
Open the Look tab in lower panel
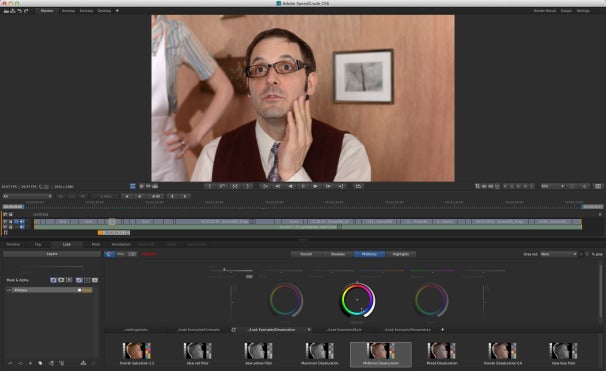67,244
